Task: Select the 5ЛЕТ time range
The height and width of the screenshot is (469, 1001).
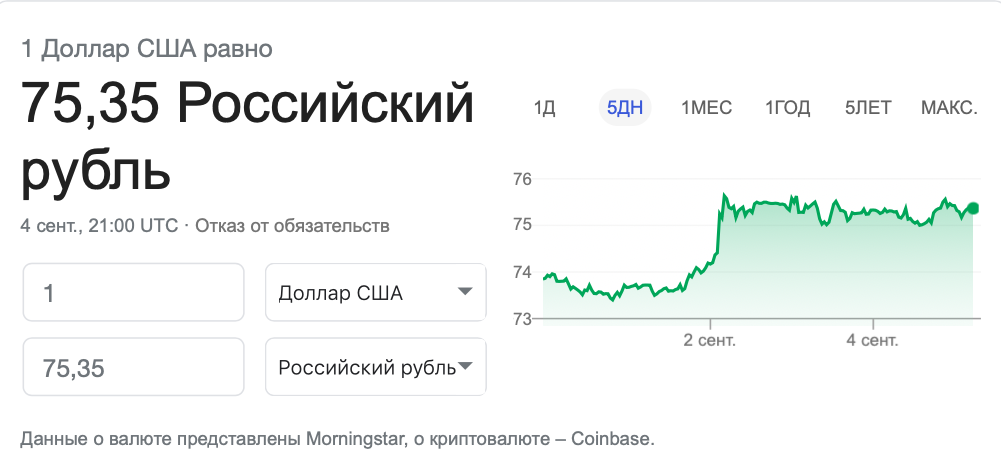Action: (x=867, y=108)
